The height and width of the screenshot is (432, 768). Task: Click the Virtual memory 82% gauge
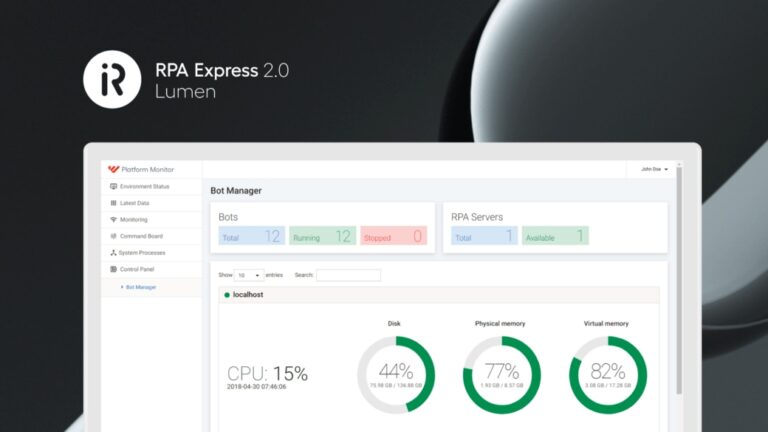pos(608,375)
